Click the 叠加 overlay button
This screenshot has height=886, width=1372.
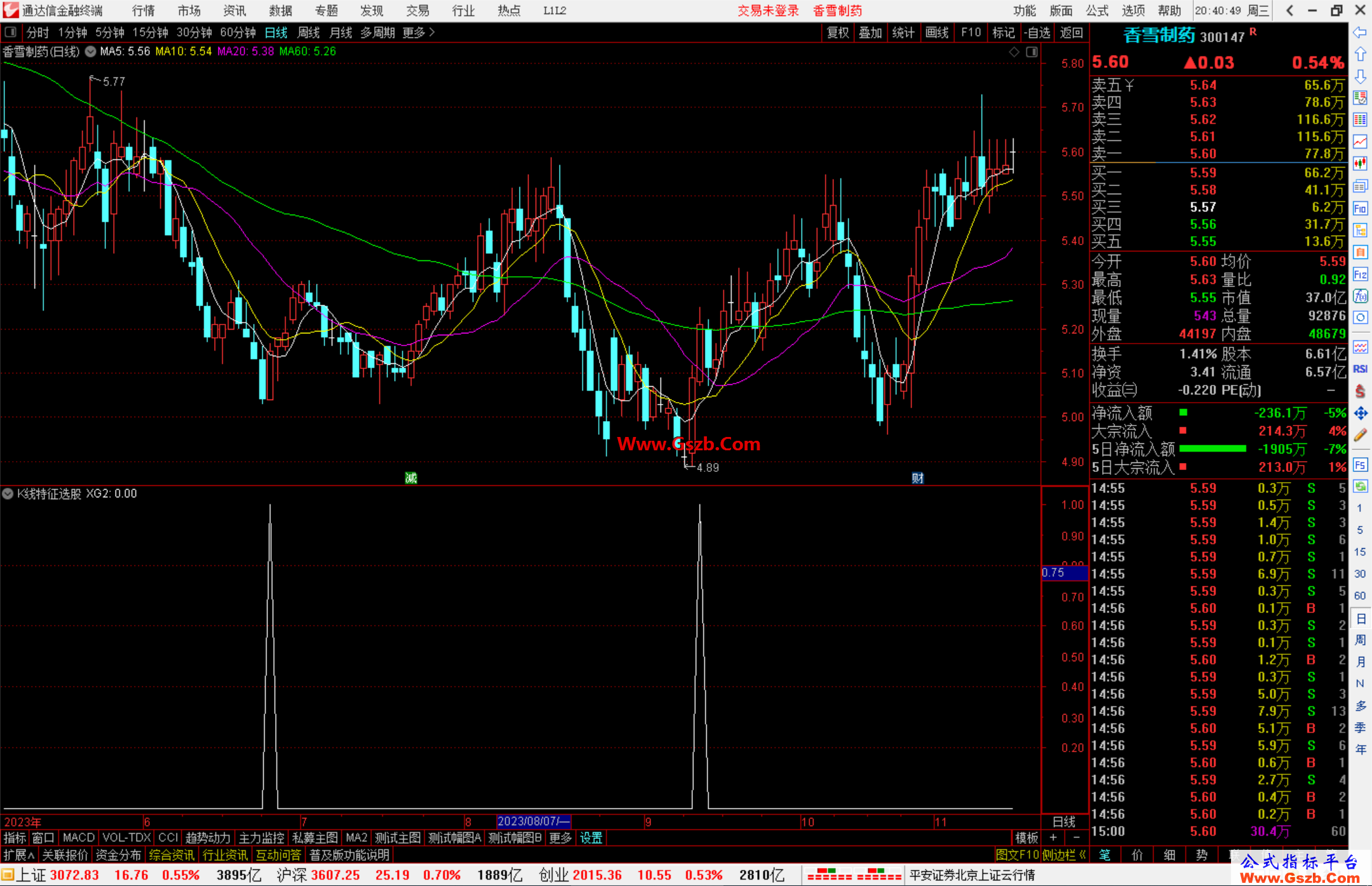[x=871, y=32]
